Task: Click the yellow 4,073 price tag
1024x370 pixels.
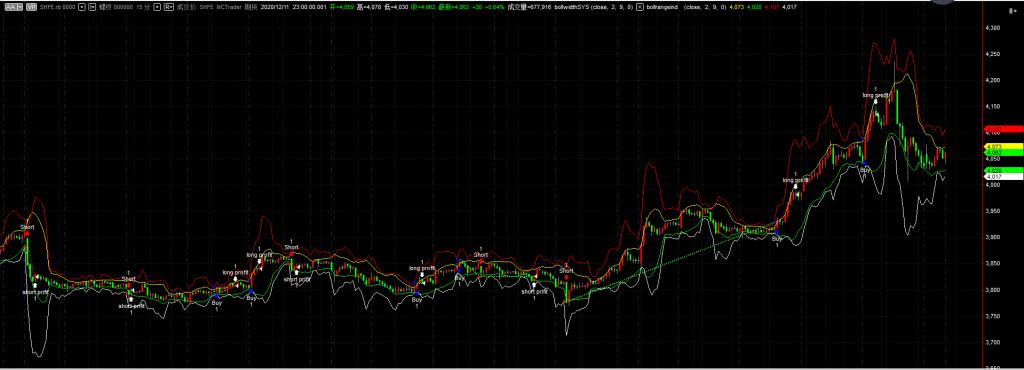Action: (1003, 146)
